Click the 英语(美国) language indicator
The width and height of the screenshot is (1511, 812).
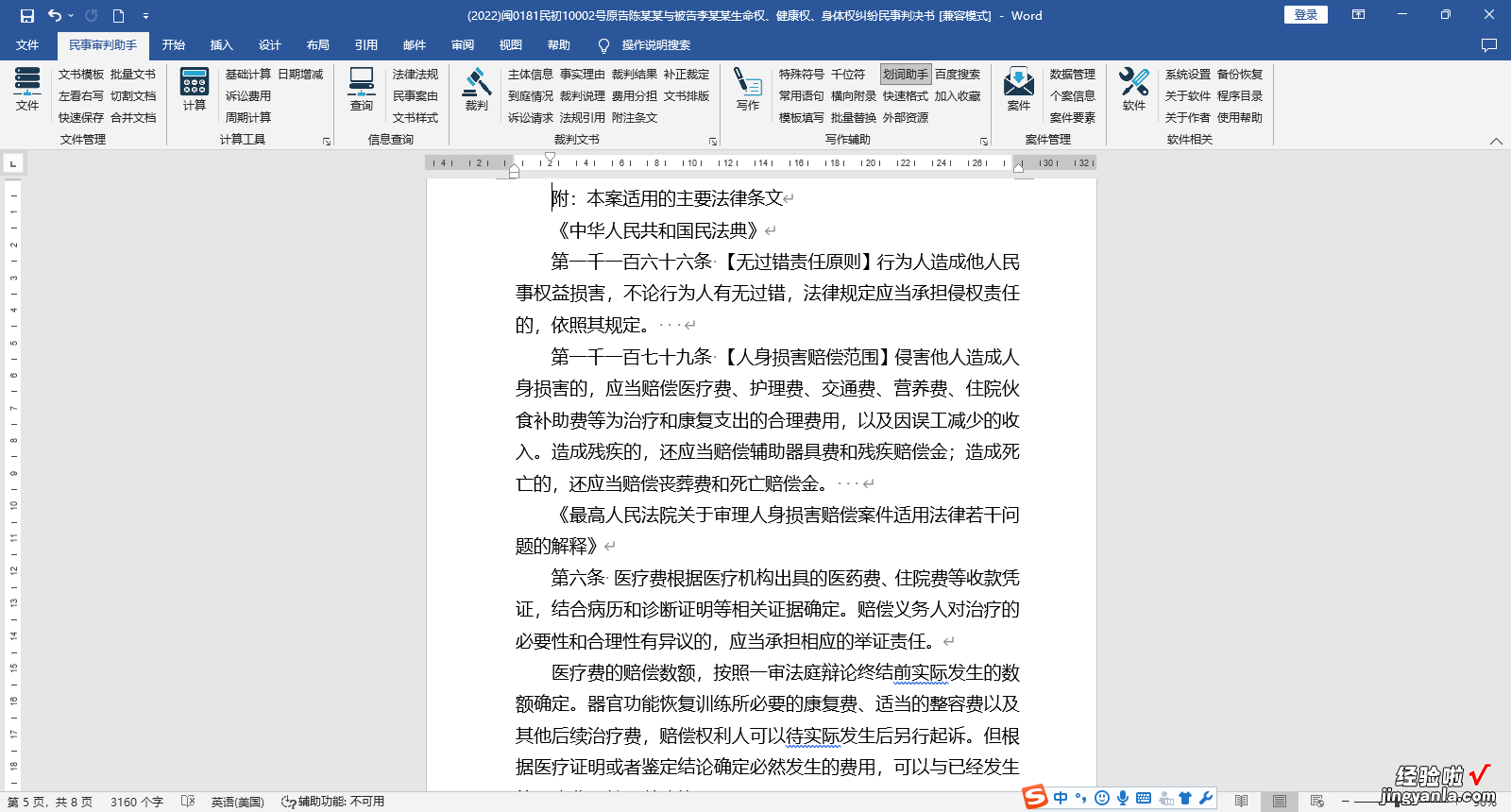pyautogui.click(x=237, y=802)
